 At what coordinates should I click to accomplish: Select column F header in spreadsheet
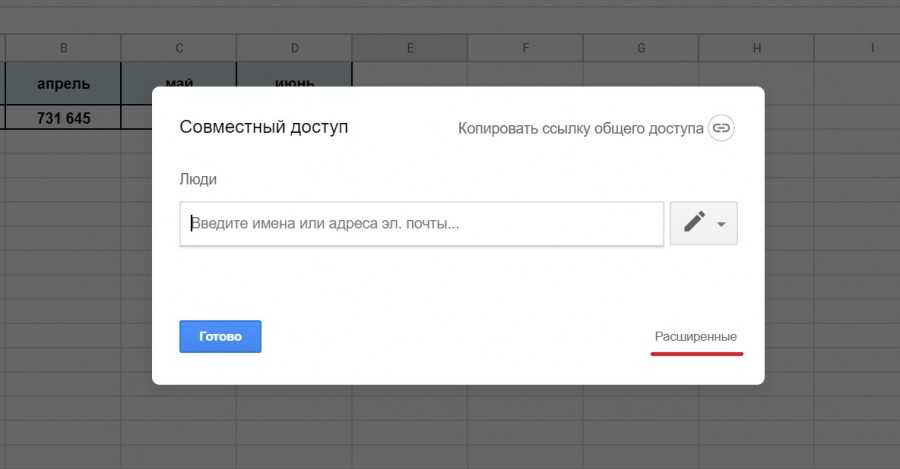[x=525, y=48]
